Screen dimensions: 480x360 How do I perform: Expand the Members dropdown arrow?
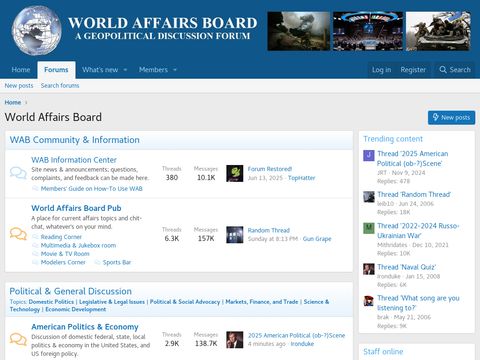(x=175, y=70)
